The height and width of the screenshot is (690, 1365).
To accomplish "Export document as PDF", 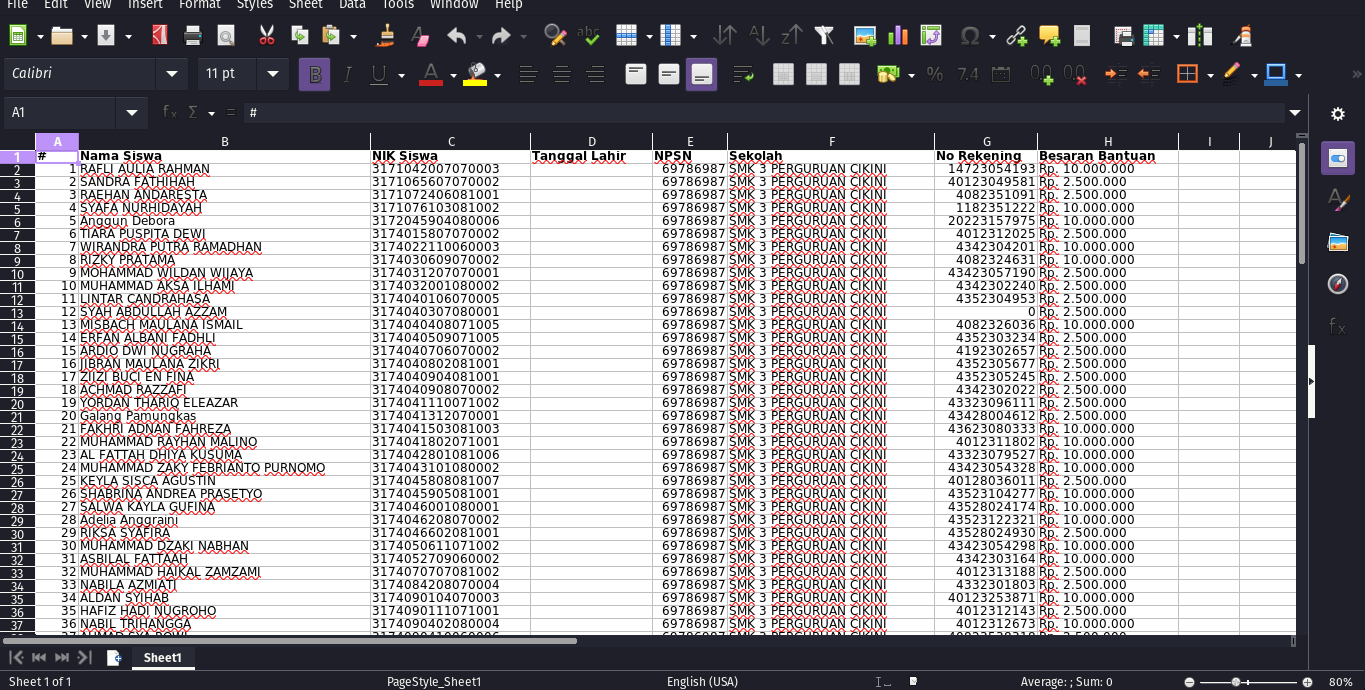I will [x=159, y=36].
